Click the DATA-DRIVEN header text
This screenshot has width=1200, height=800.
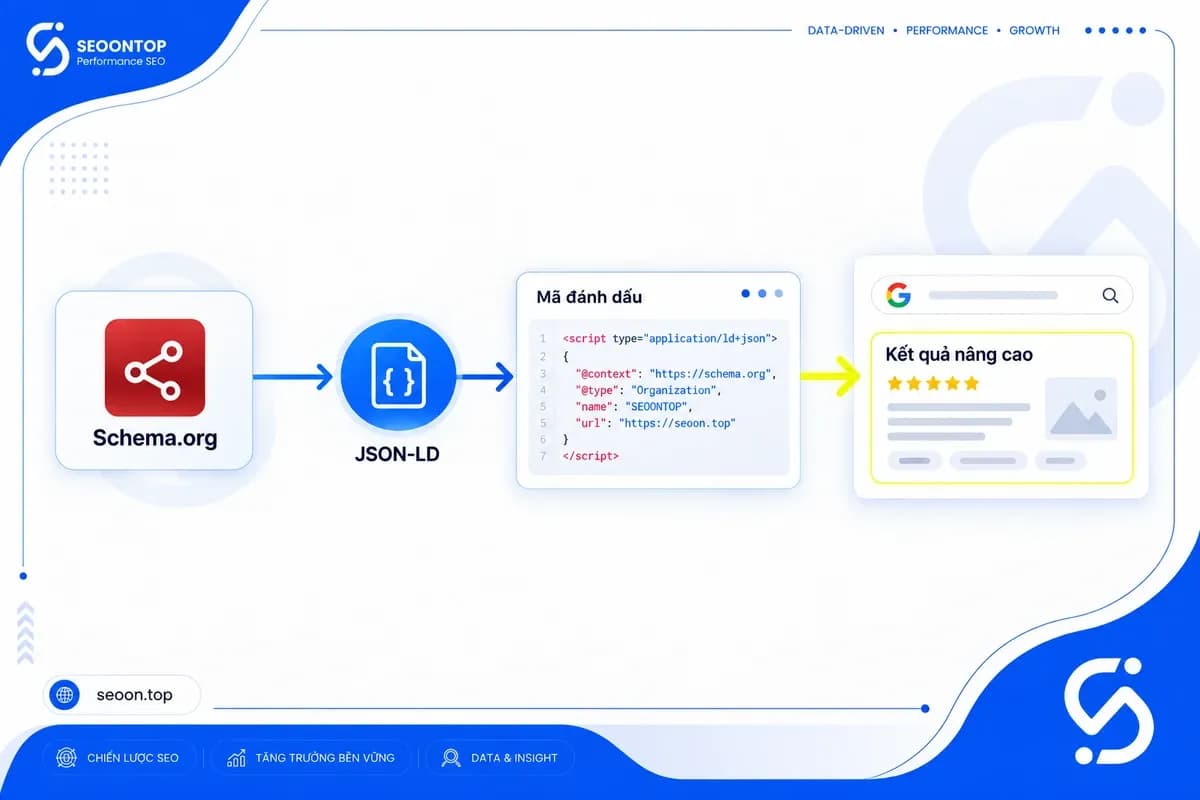point(846,31)
